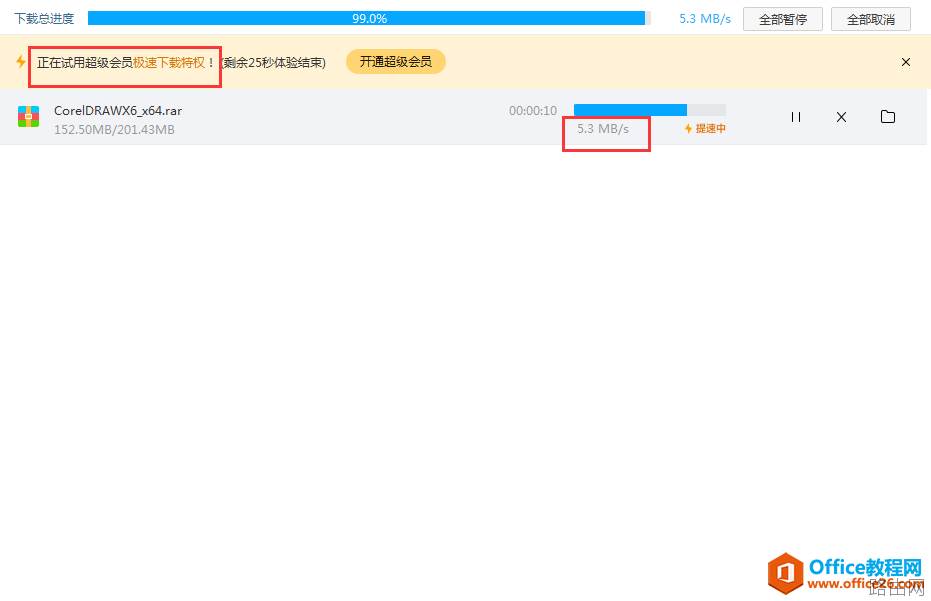Pause the CorelDRAWX6_x64.rar download
The width and height of the screenshot is (931, 601).
(795, 117)
